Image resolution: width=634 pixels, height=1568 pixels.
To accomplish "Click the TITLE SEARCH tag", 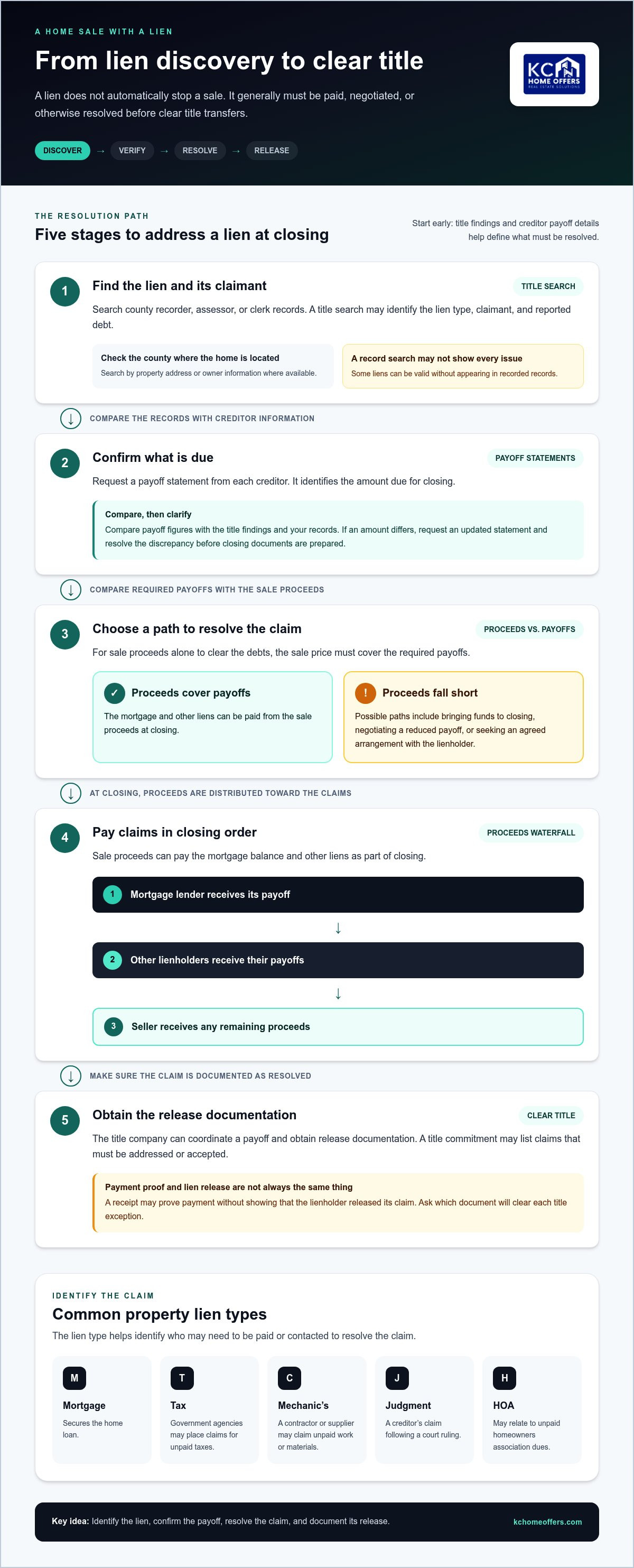I will tap(547, 286).
